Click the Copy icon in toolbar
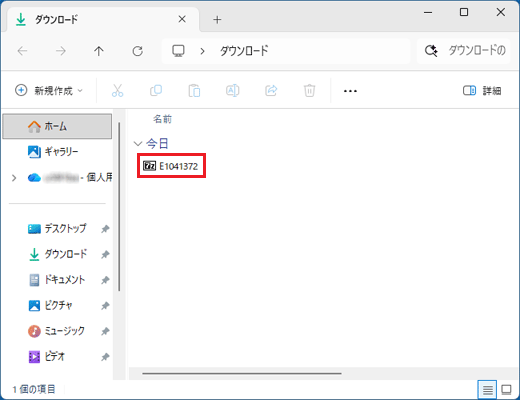This screenshot has width=520, height=400. [156, 90]
